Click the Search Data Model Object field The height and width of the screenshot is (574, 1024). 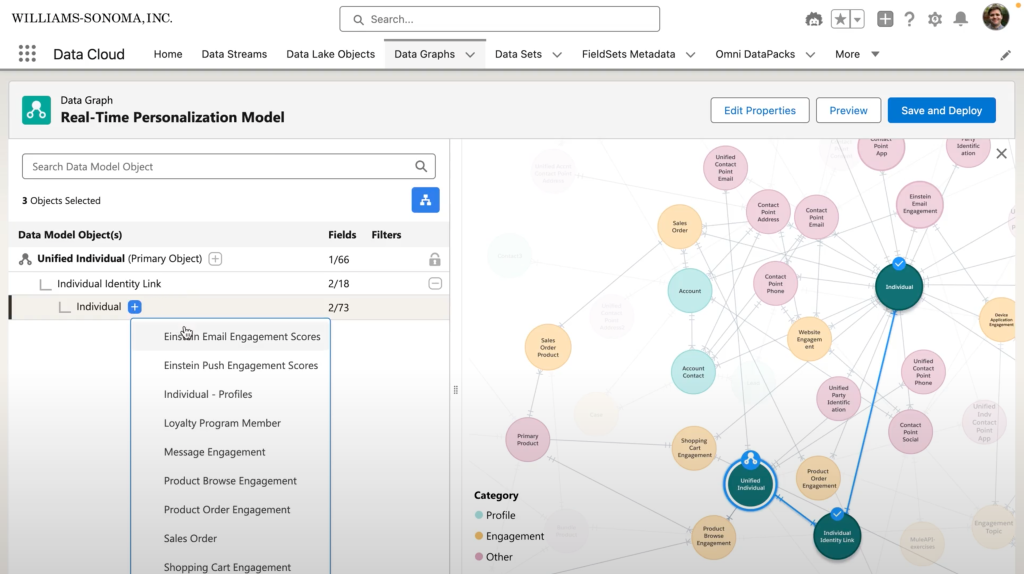(x=220, y=167)
